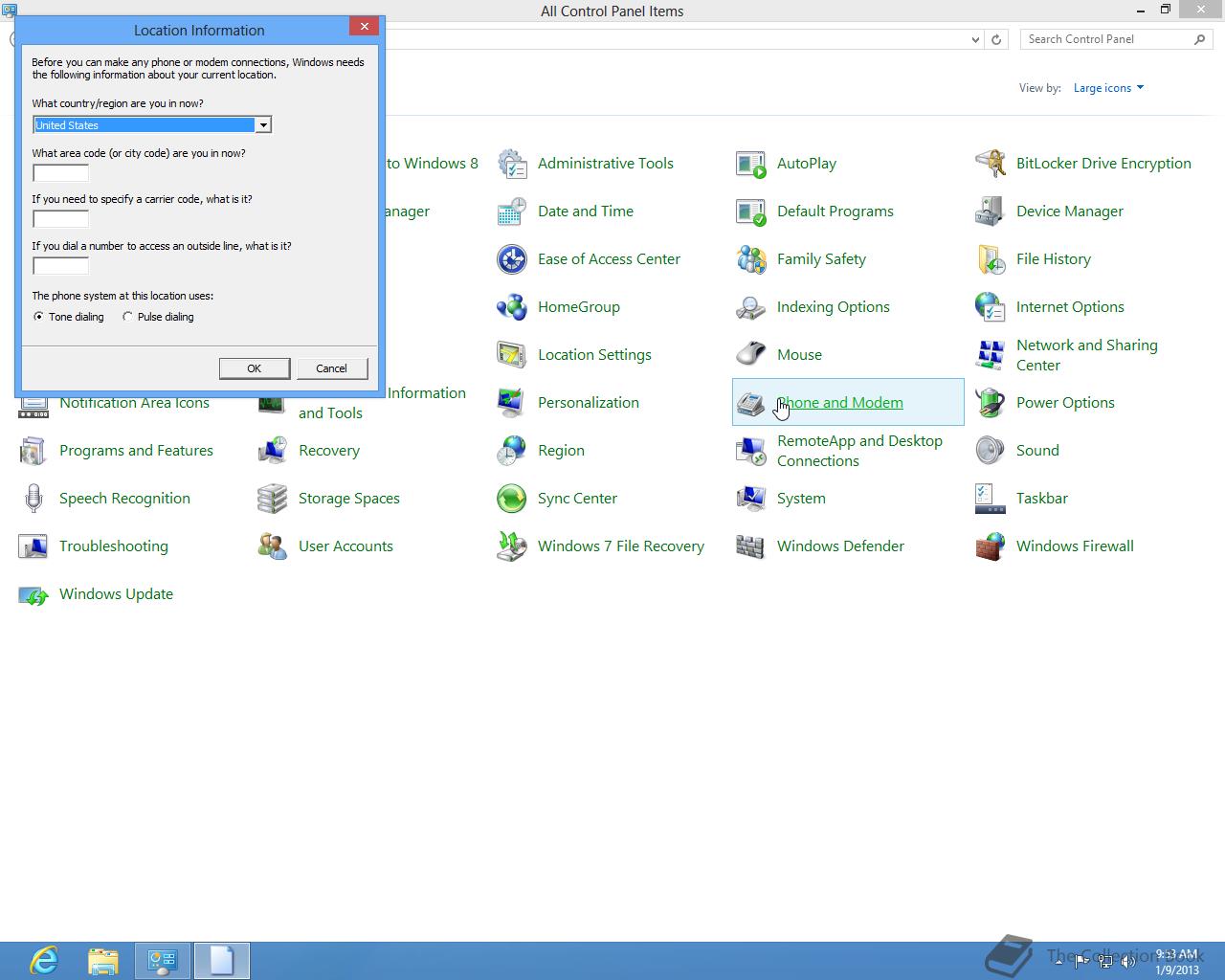Open the Programs and Features icon
1225x980 pixels.
tap(33, 451)
